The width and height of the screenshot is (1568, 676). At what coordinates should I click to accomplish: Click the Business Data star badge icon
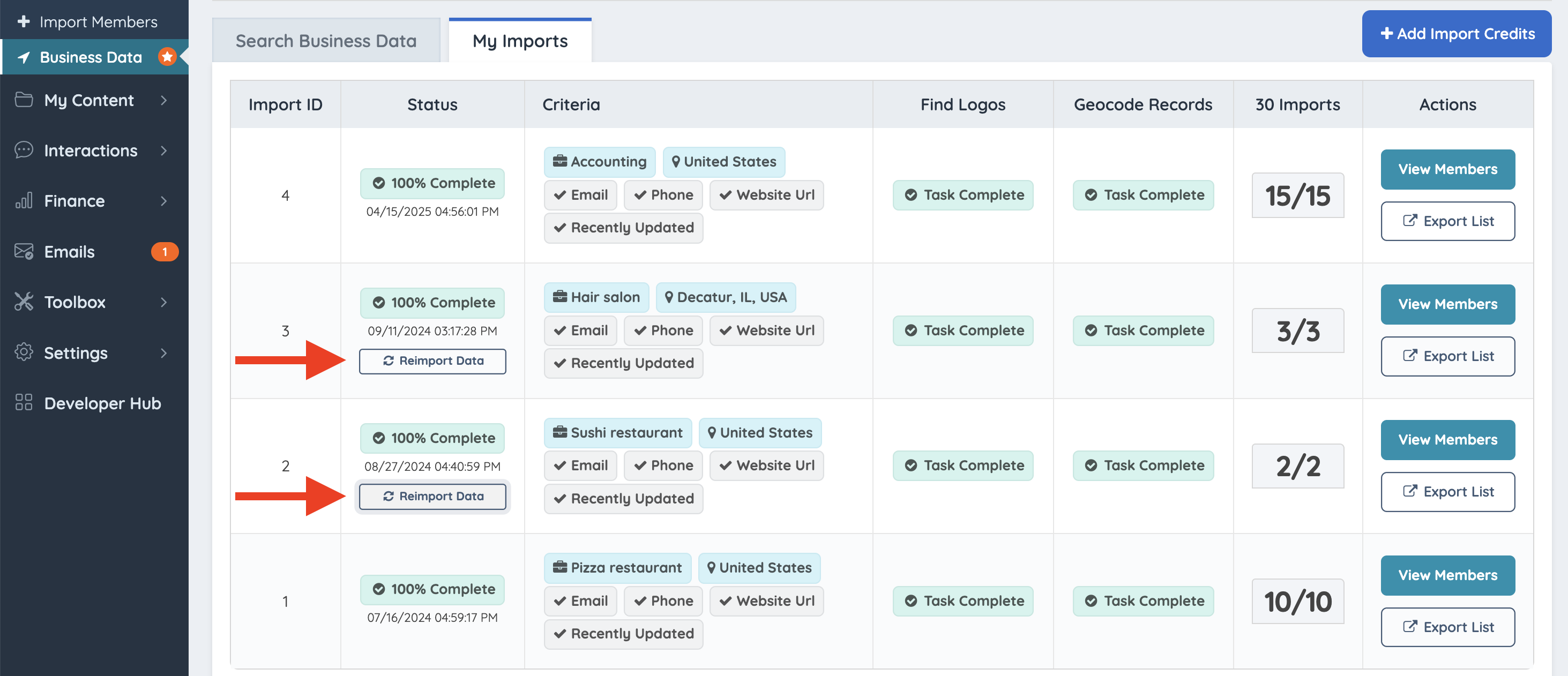[x=167, y=57]
